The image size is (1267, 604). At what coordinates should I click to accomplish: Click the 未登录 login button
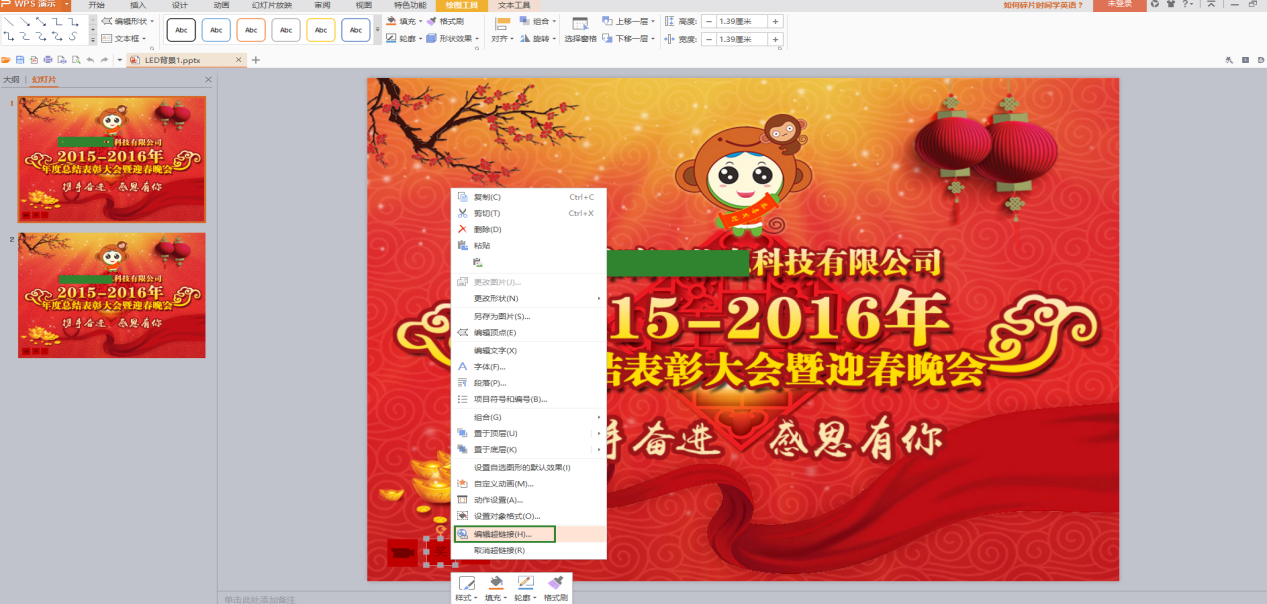pos(1118,5)
